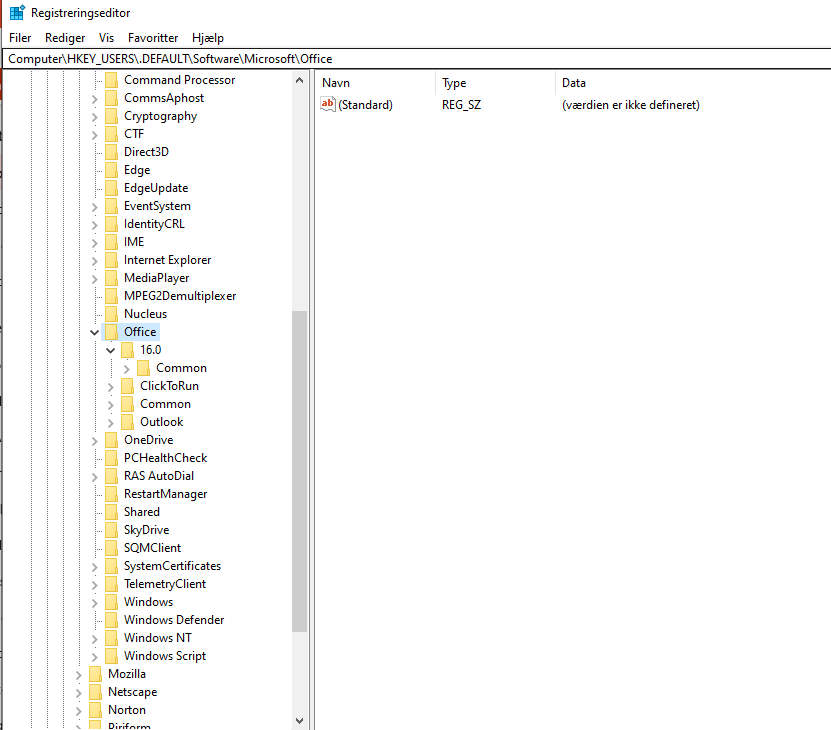This screenshot has width=831, height=730.
Task: Expand the SystemCertificates key
Action: click(x=94, y=567)
